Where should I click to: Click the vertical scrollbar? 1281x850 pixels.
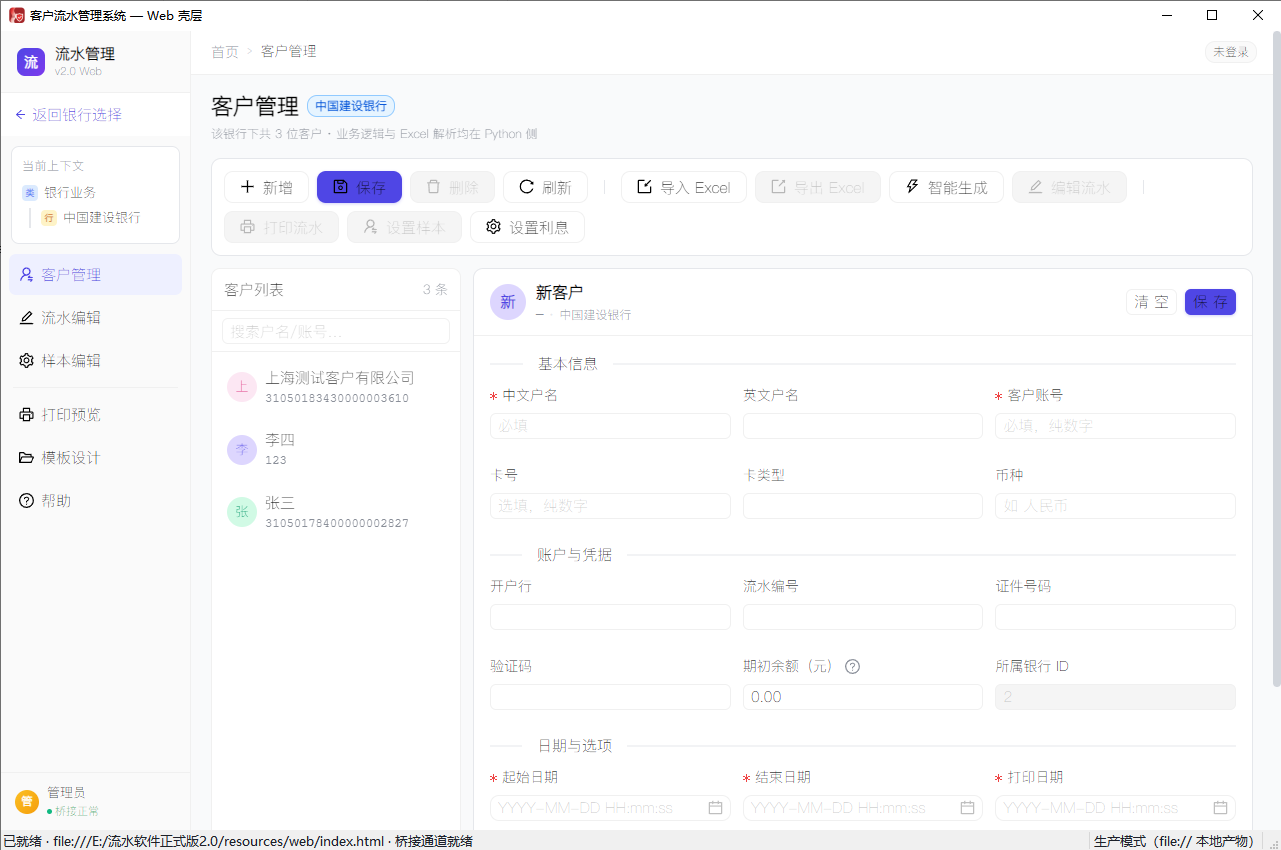(1276, 360)
